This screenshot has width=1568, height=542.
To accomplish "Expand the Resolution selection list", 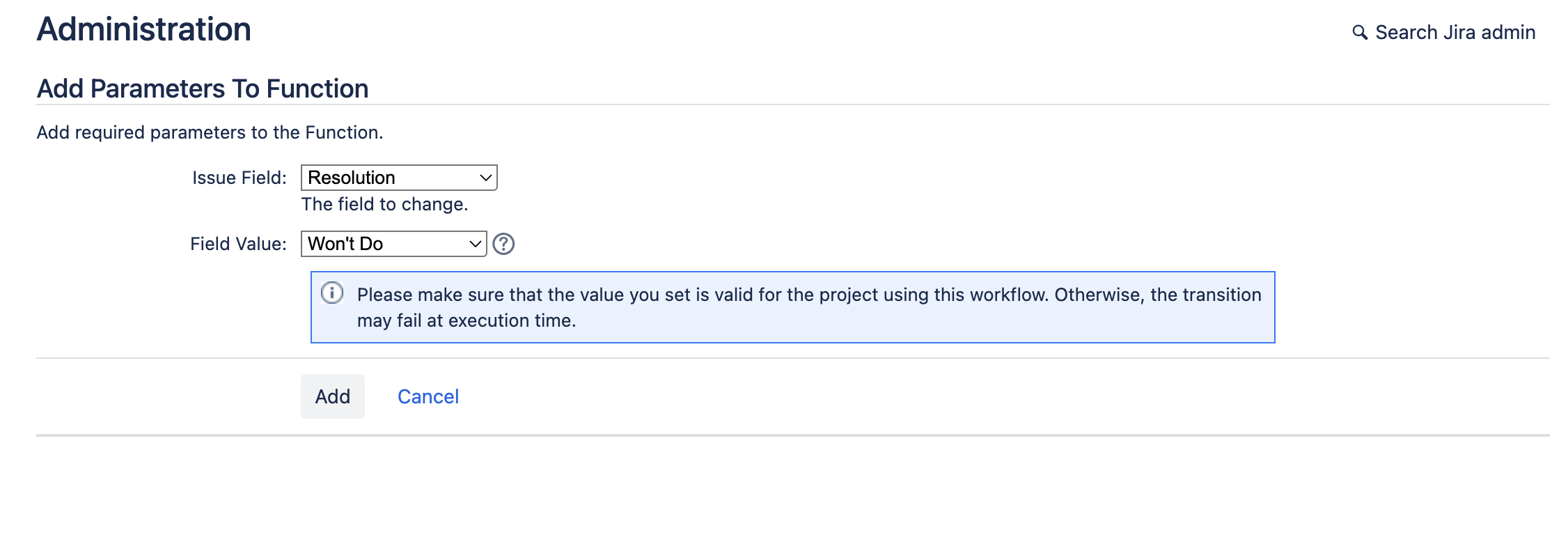I will tap(398, 177).
